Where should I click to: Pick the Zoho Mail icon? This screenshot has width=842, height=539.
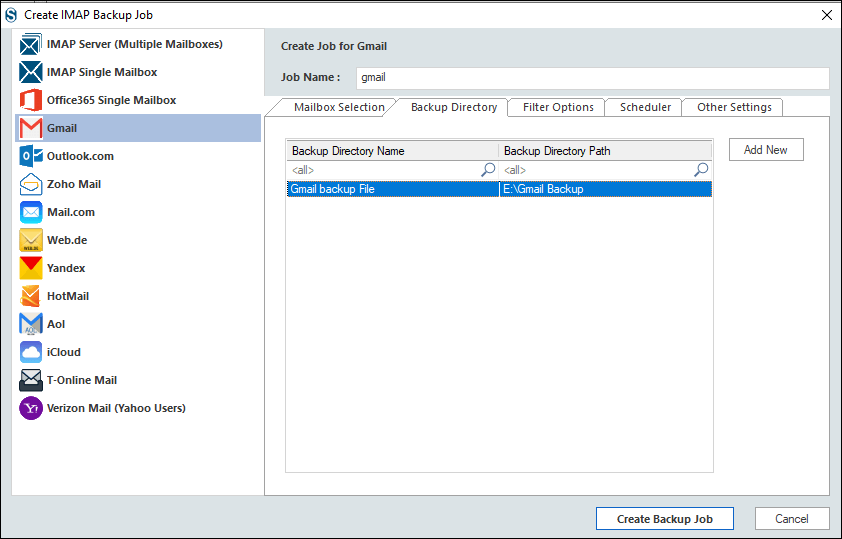point(31,184)
